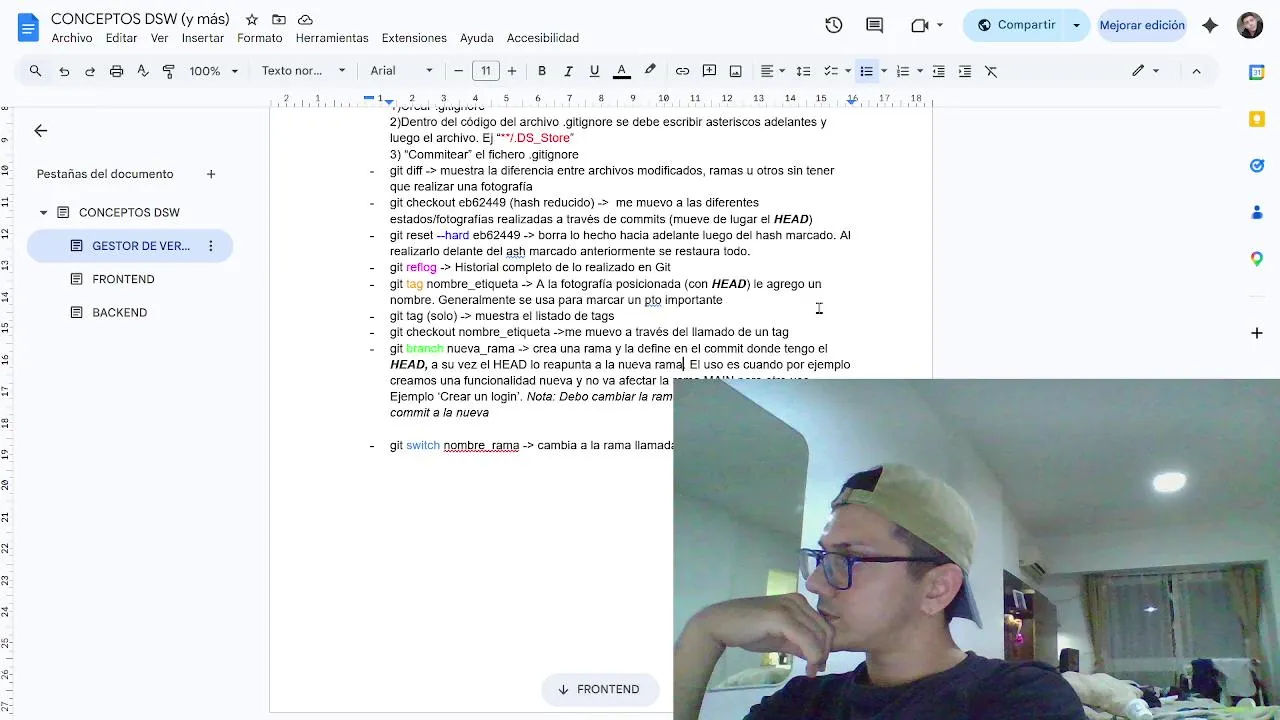This screenshot has width=1280, height=720.
Task: Open Google Tasks in side panel
Action: (x=1257, y=165)
